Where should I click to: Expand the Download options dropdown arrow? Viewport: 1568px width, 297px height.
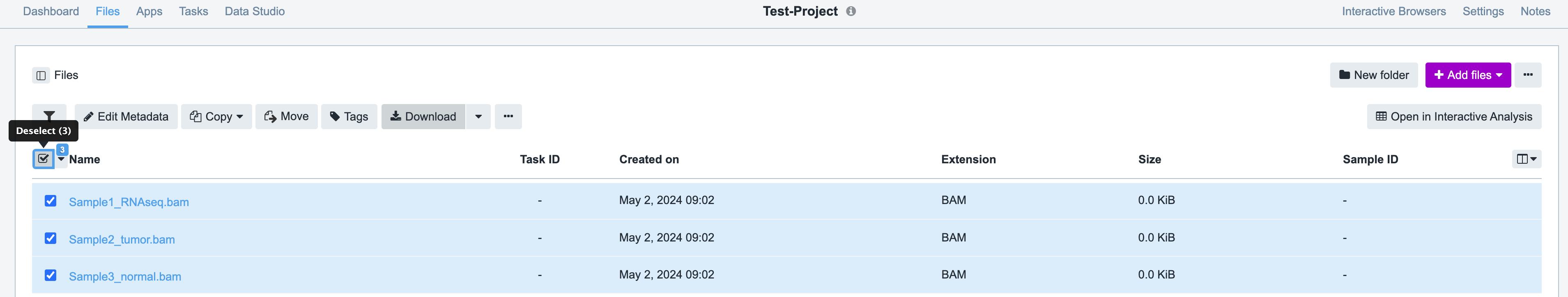coord(478,116)
